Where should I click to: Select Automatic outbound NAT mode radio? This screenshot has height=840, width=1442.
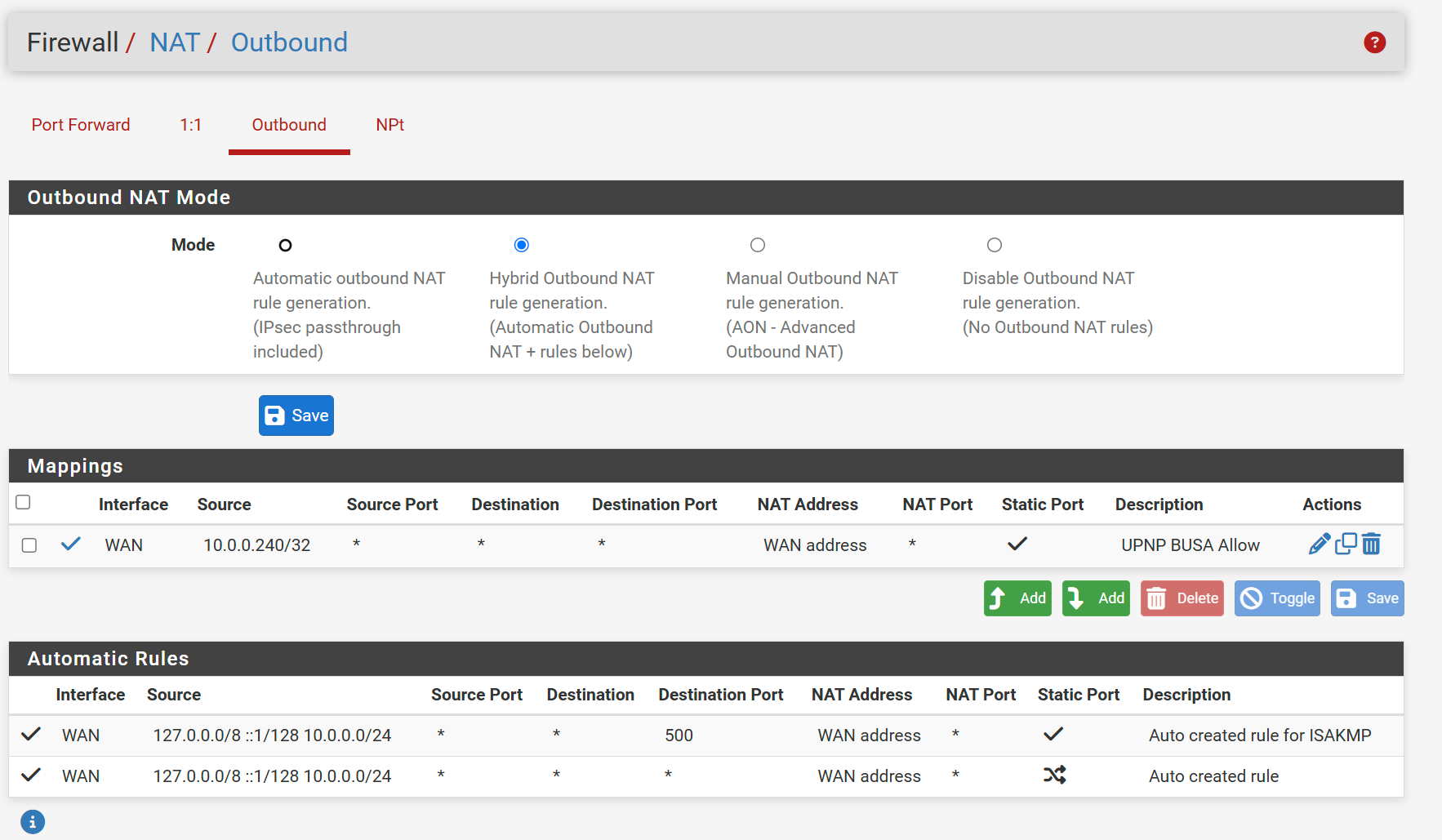coord(285,245)
